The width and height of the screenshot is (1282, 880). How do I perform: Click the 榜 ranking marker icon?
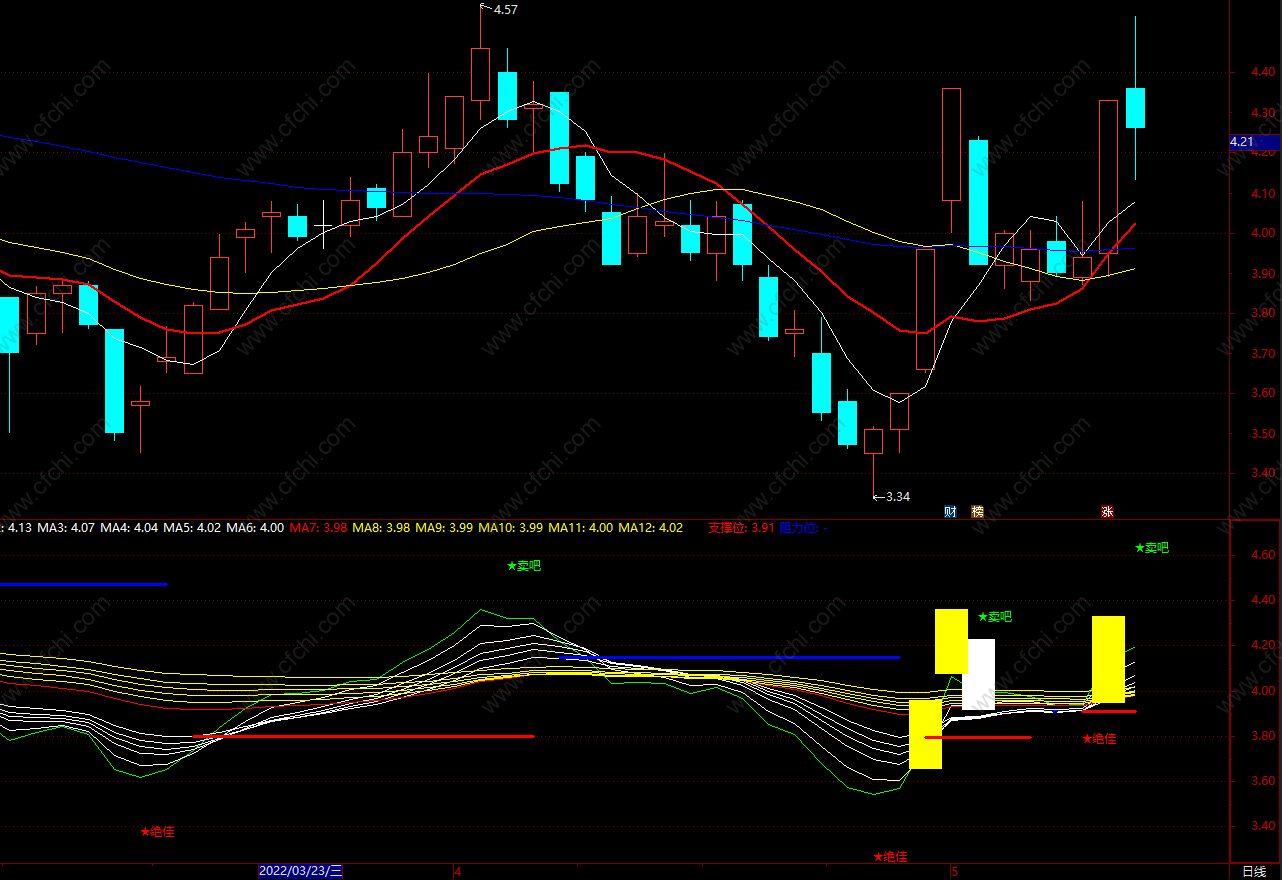977,512
